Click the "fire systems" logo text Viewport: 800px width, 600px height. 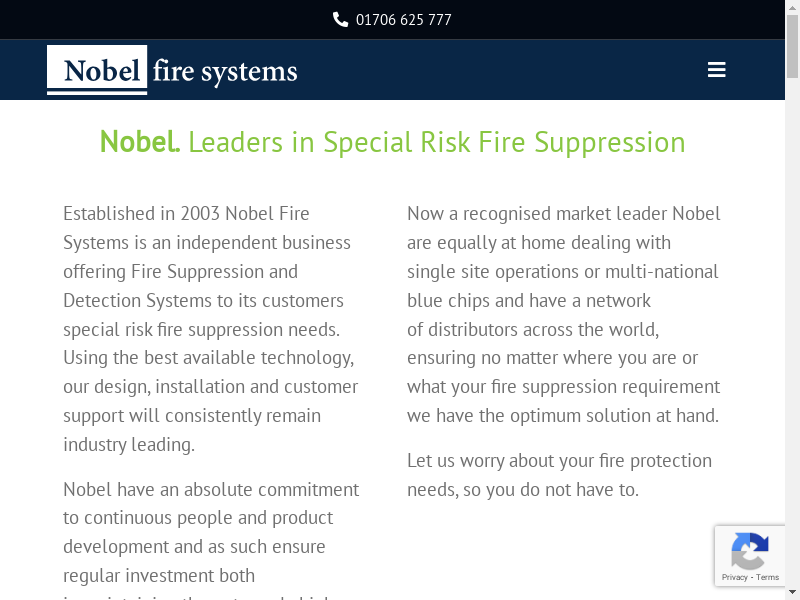pos(225,72)
